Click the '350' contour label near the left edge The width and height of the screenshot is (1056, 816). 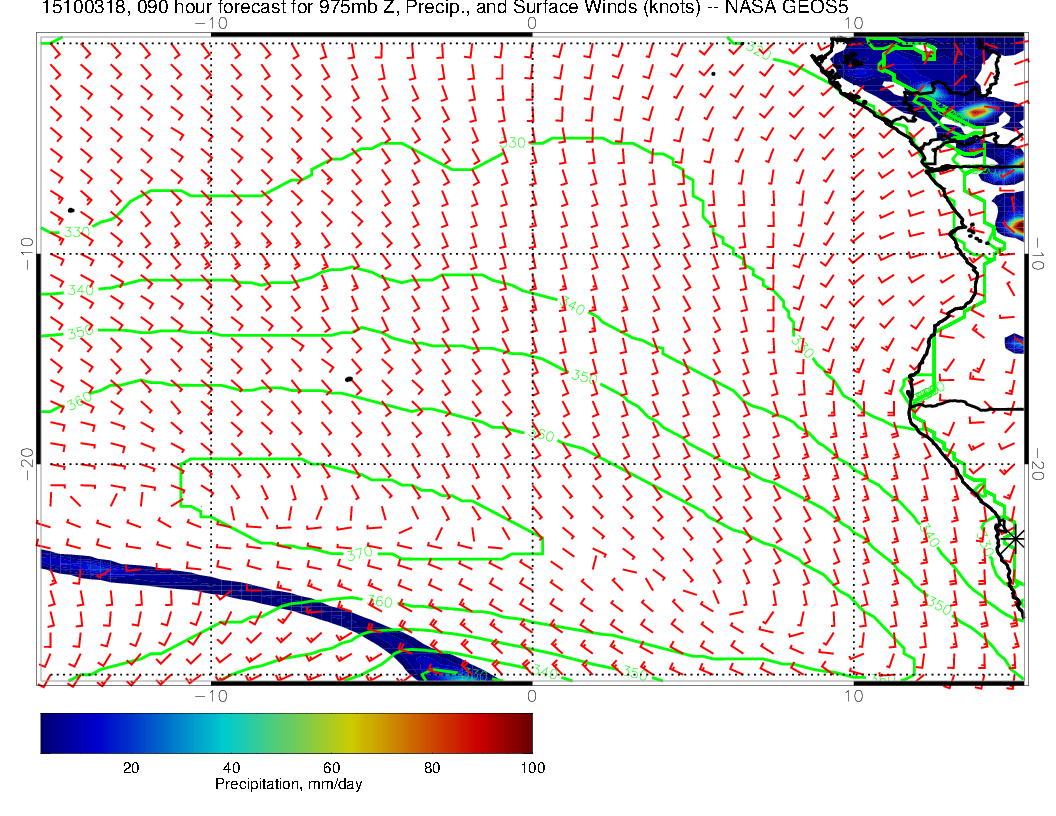[x=81, y=331]
